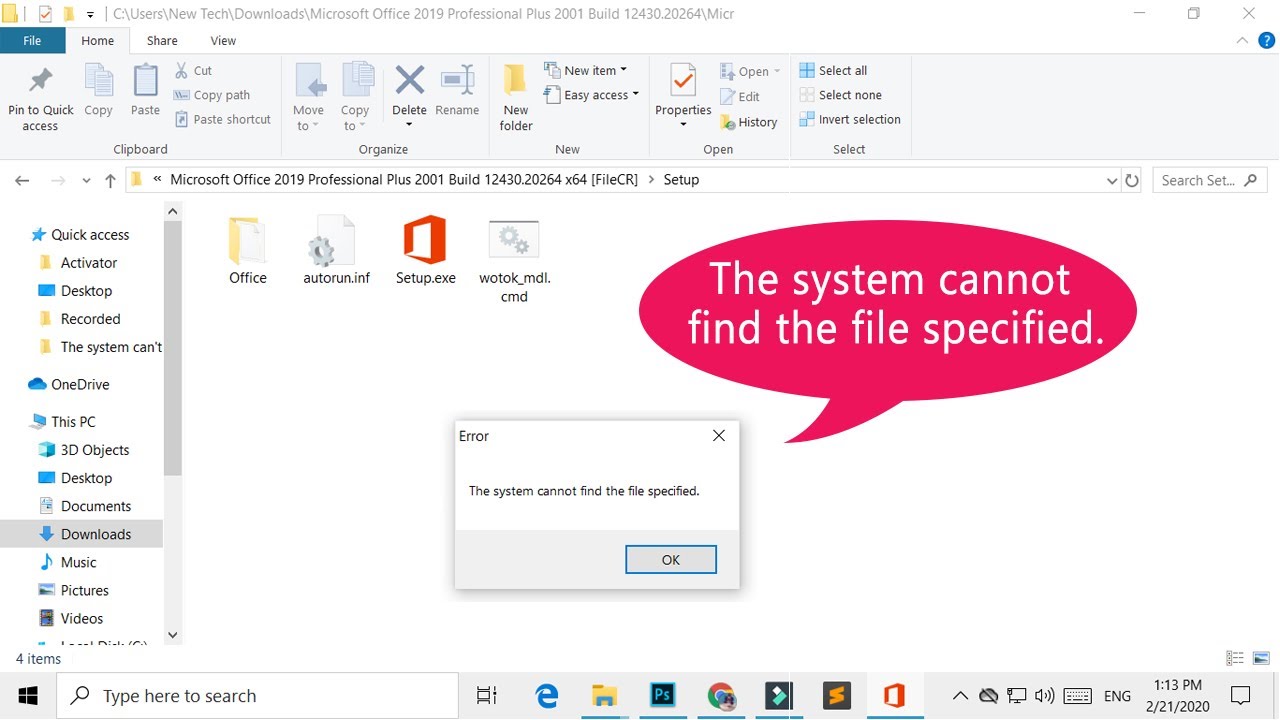The height and width of the screenshot is (720, 1280).
Task: Open Microsoft Edge from taskbar
Action: (x=547, y=696)
